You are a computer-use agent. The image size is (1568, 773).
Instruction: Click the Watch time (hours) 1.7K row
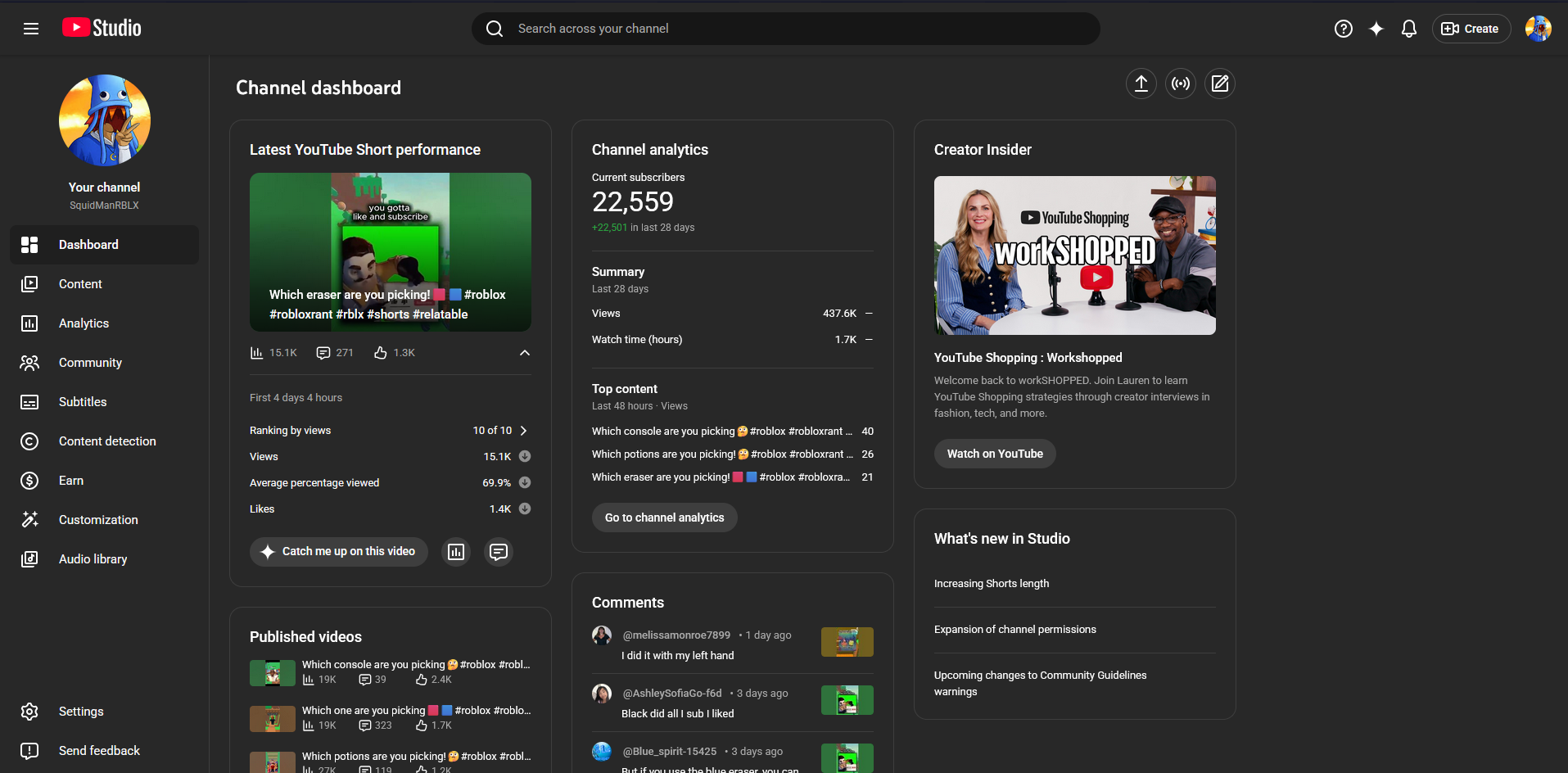pos(733,340)
